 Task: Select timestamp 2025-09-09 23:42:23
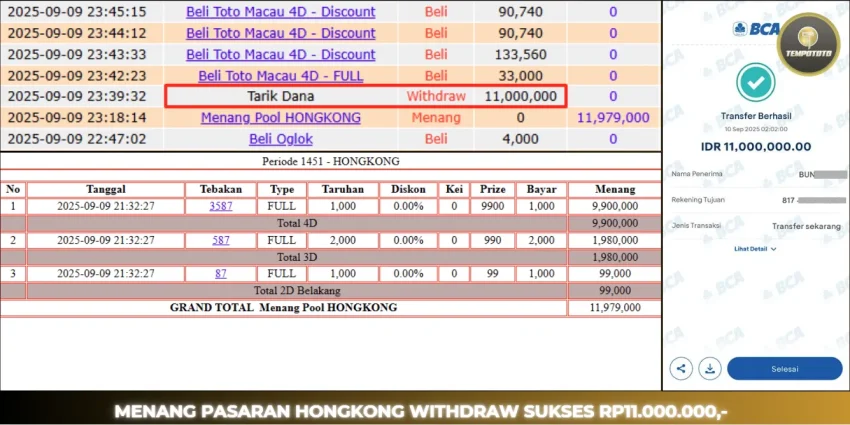77,76
